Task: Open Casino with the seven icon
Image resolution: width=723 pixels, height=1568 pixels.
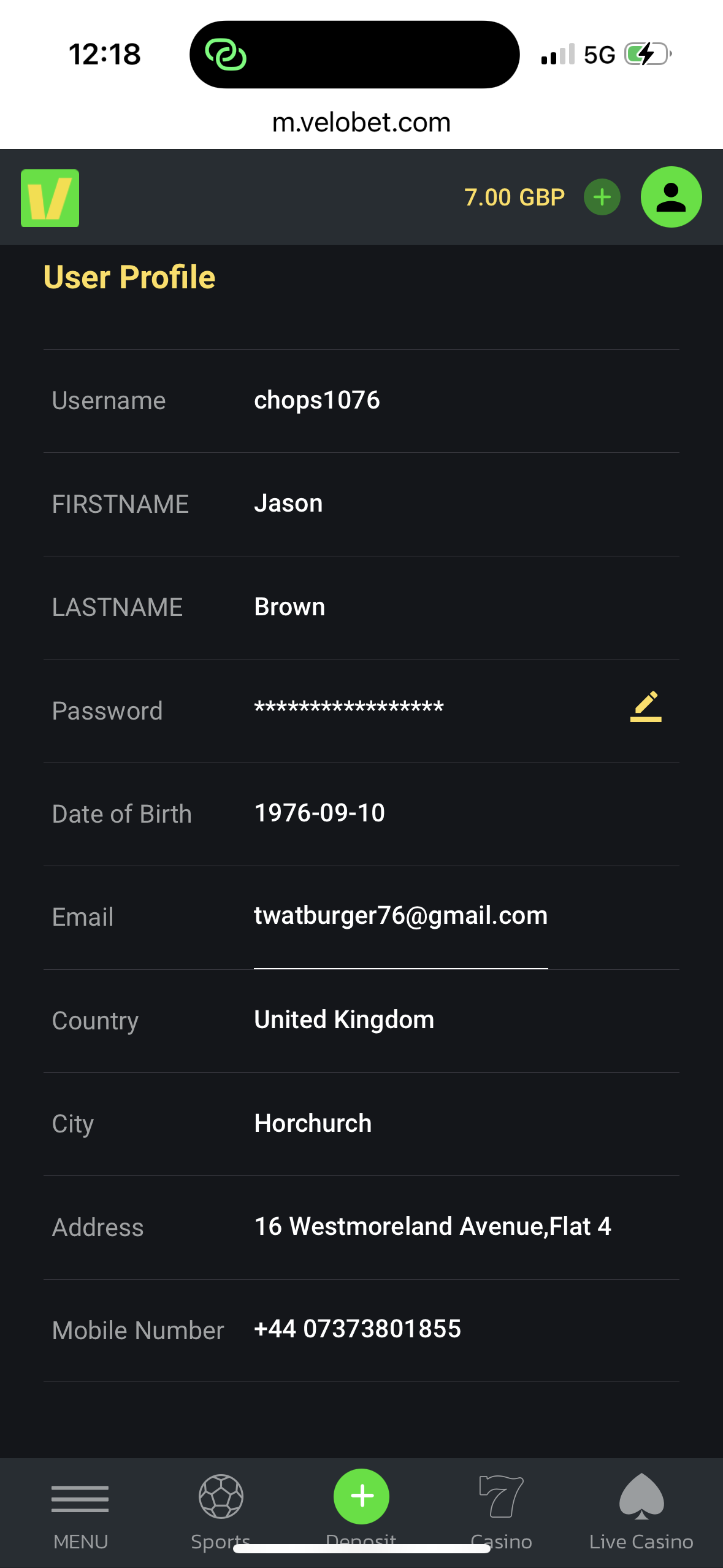Action: pyautogui.click(x=501, y=1497)
